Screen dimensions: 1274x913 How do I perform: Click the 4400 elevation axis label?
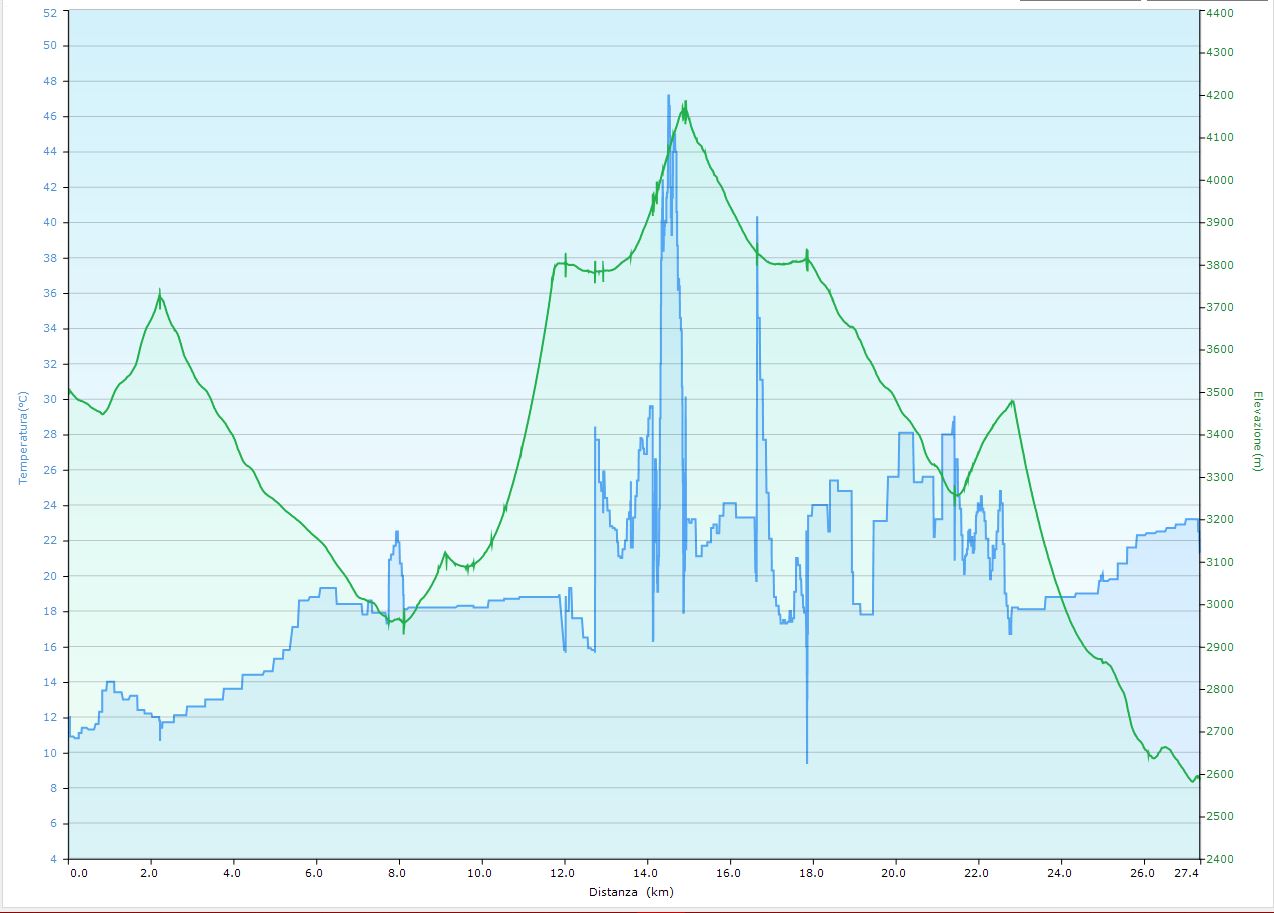click(x=1219, y=13)
